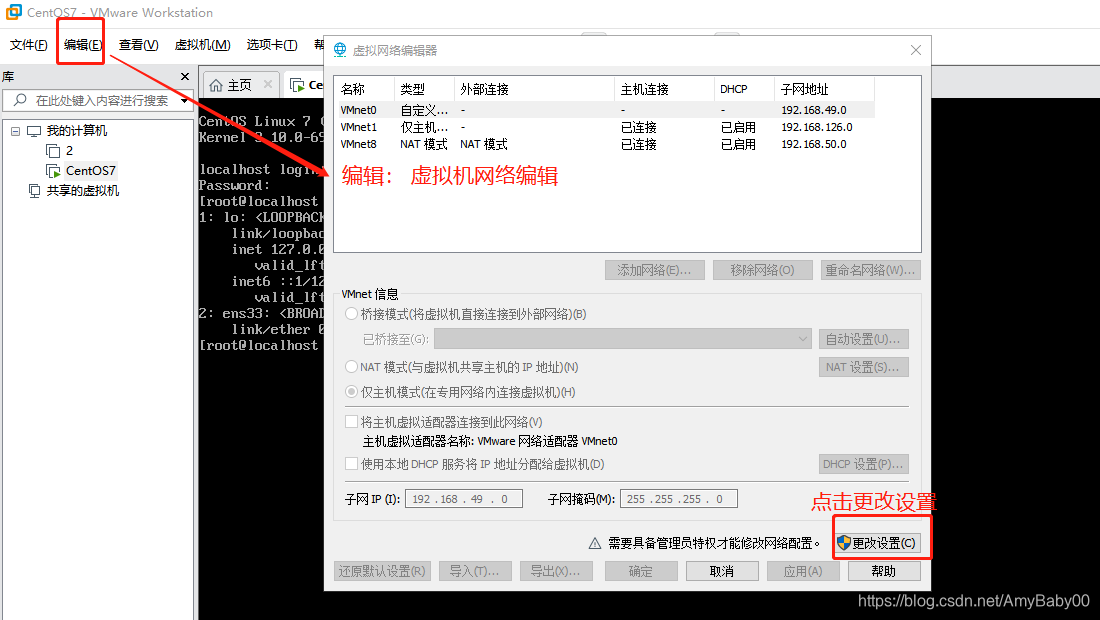Click the 应用(A) button

click(x=803, y=571)
